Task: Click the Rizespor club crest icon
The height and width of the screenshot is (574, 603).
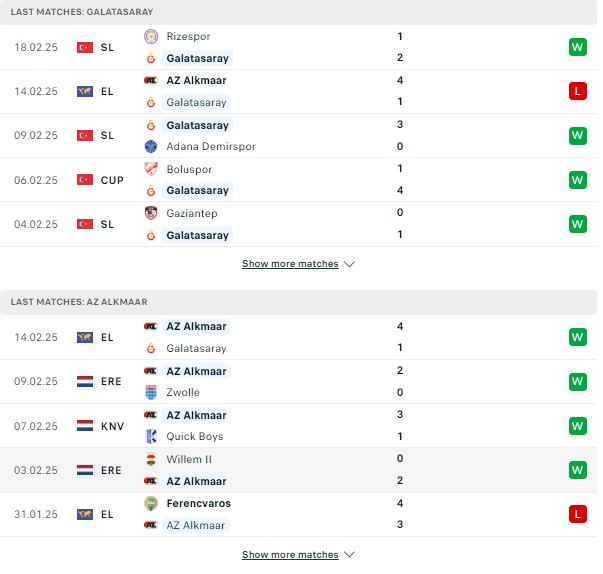Action: [x=151, y=37]
